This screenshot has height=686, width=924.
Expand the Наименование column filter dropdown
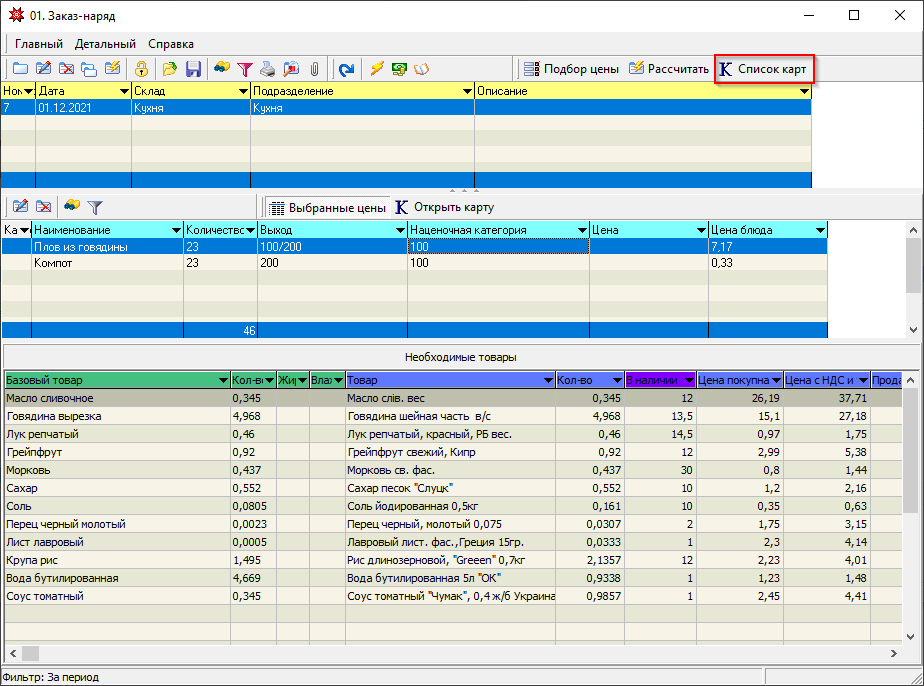[x=176, y=230]
